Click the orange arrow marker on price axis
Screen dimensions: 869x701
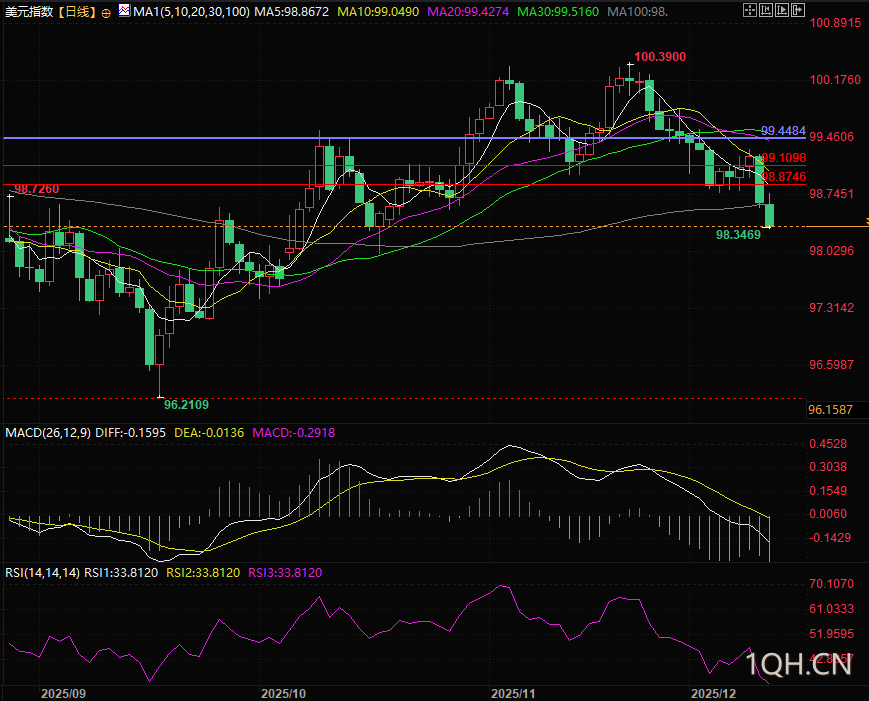865,222
